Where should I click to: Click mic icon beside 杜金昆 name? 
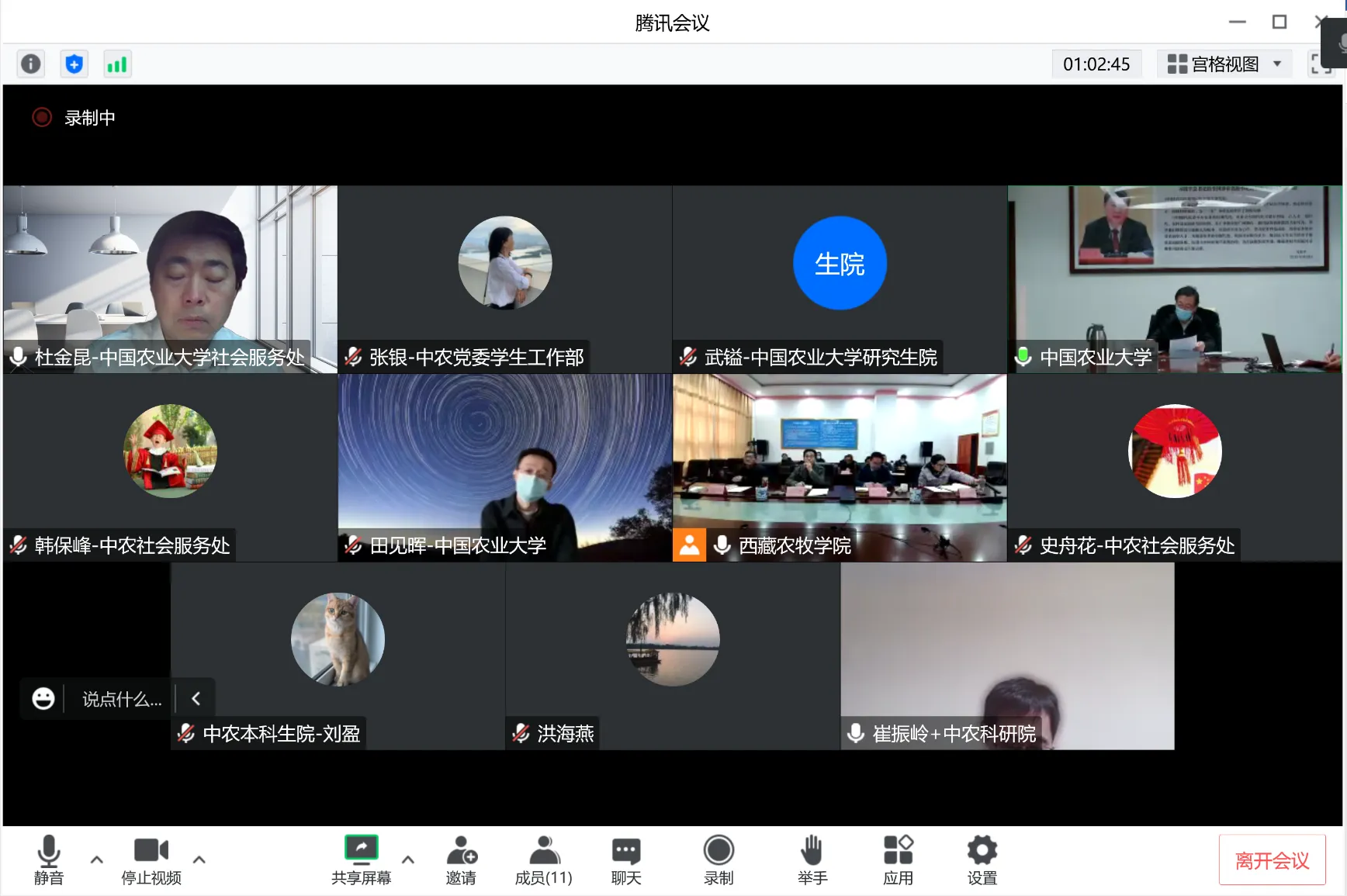coord(19,356)
